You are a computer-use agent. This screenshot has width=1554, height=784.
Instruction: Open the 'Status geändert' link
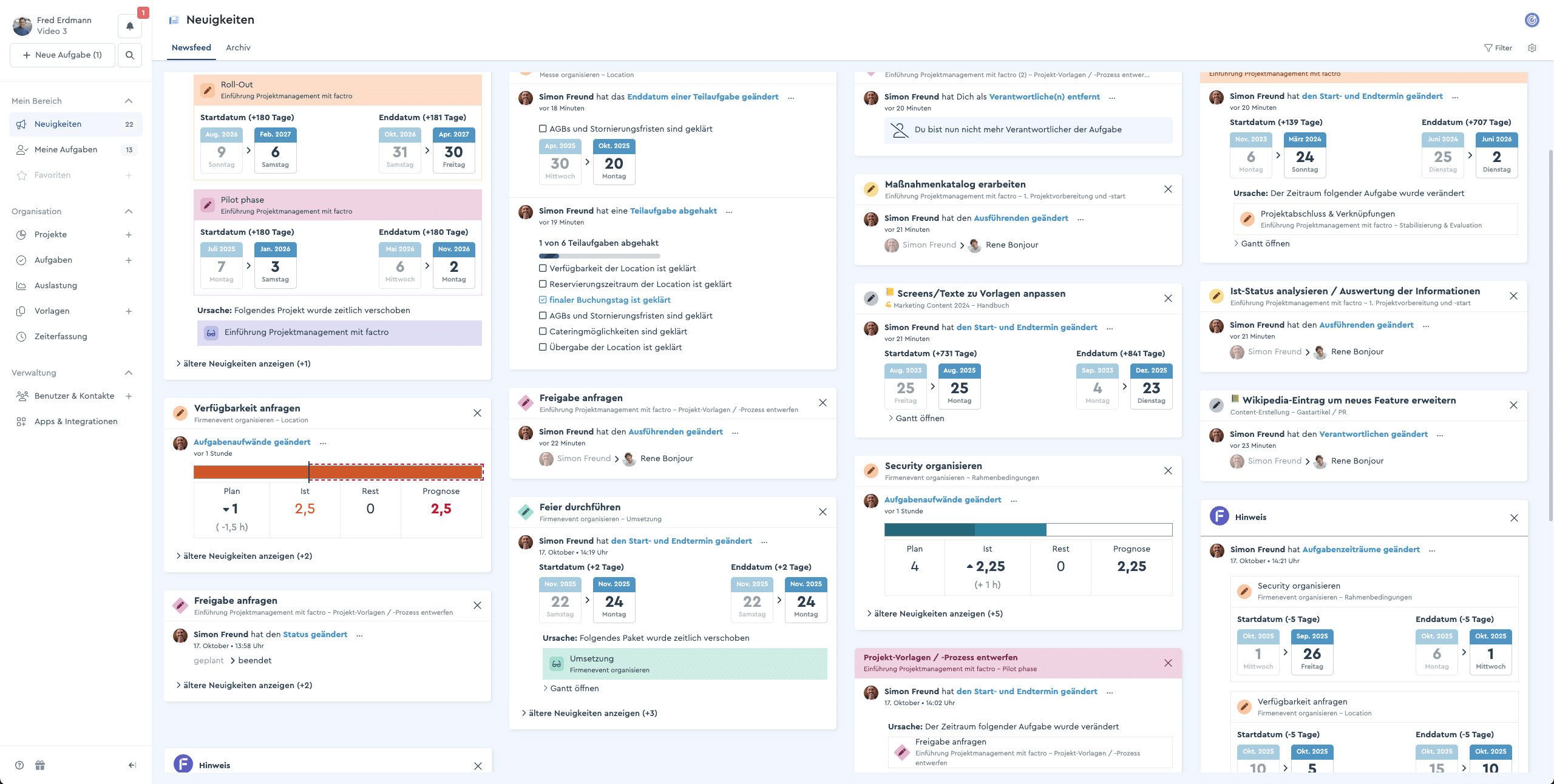tap(315, 634)
